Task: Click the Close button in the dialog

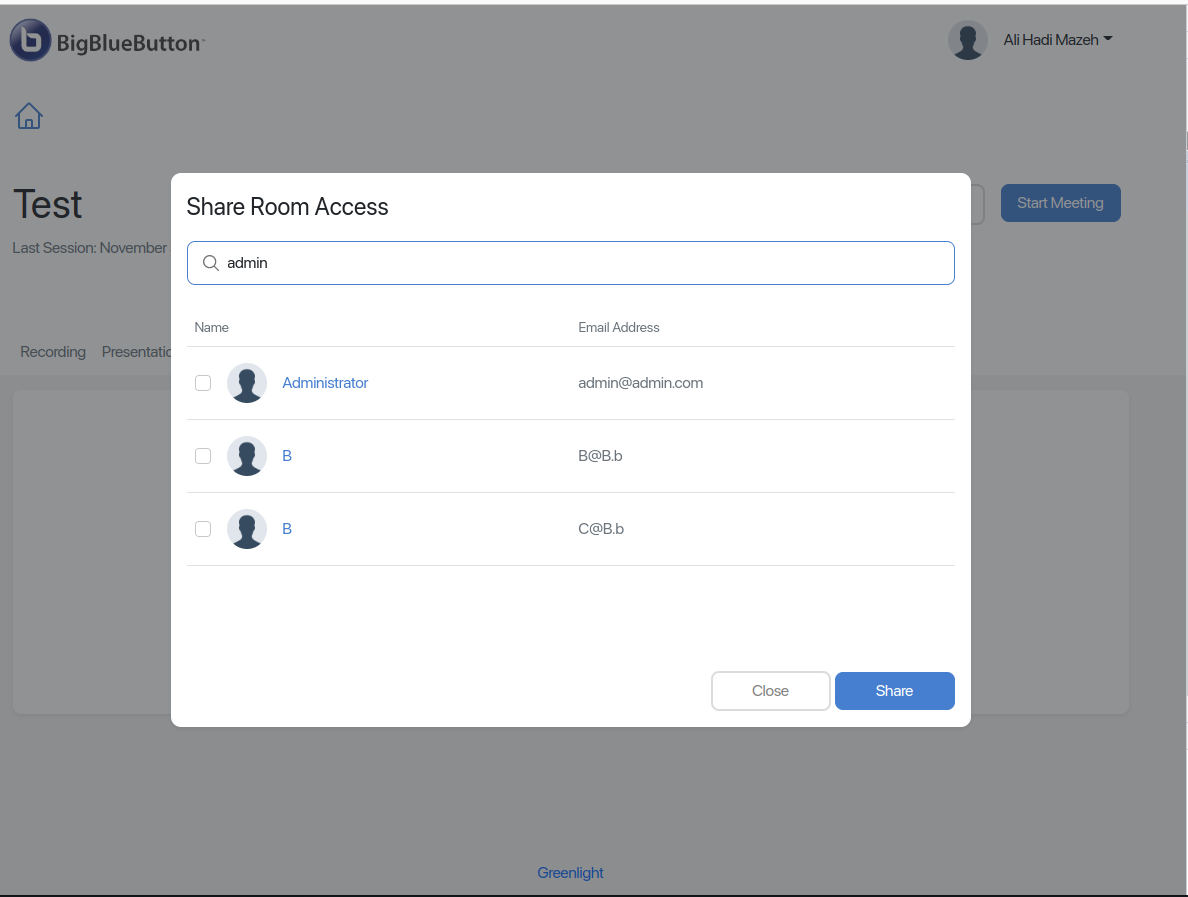Action: click(770, 690)
